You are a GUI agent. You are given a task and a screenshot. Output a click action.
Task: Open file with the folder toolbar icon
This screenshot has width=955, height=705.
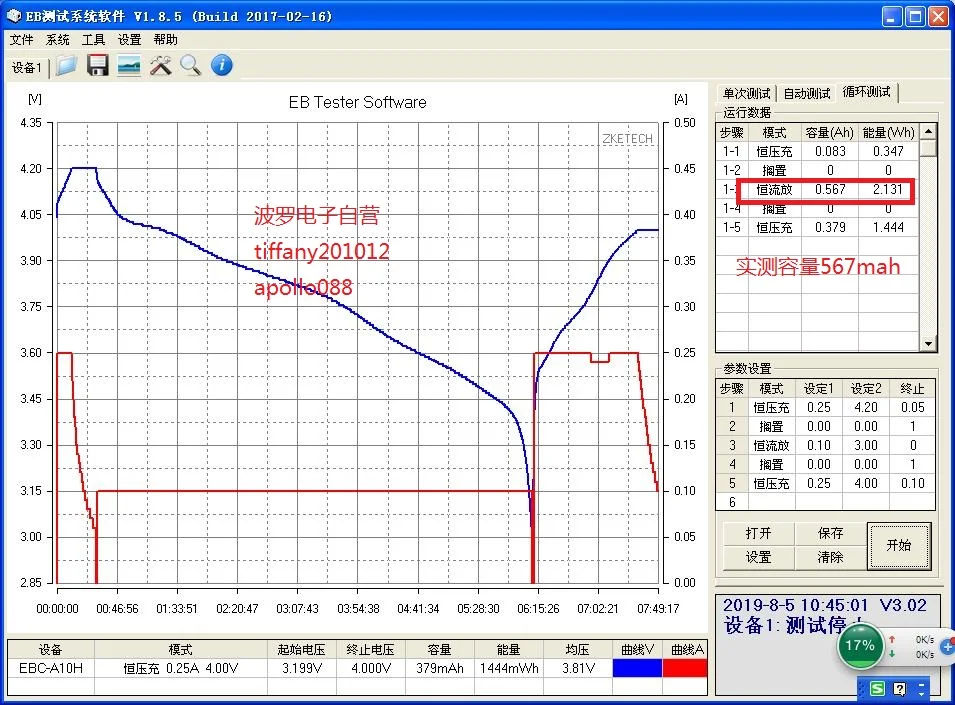[66, 65]
